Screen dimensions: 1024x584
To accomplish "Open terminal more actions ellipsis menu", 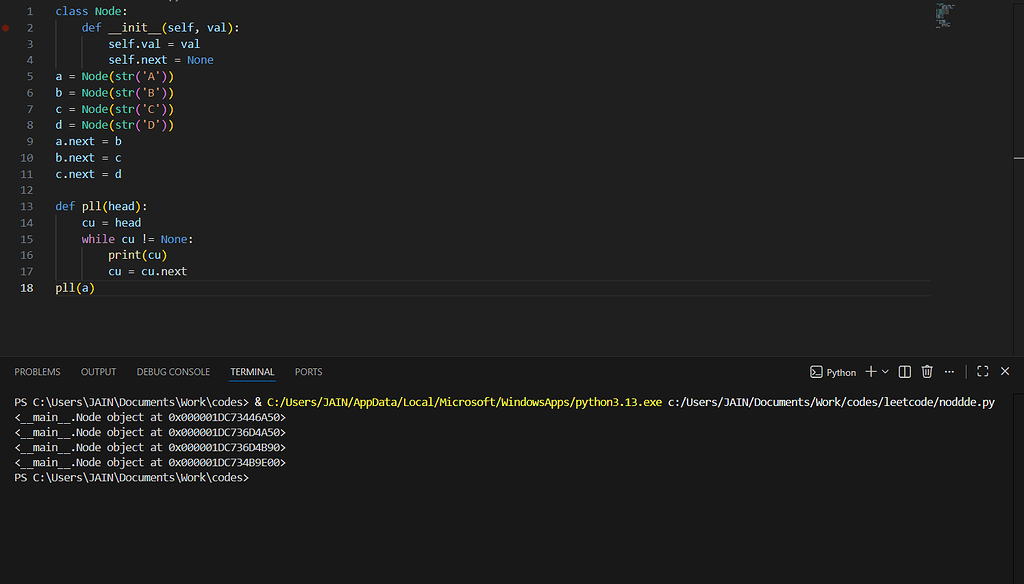I will [949, 371].
